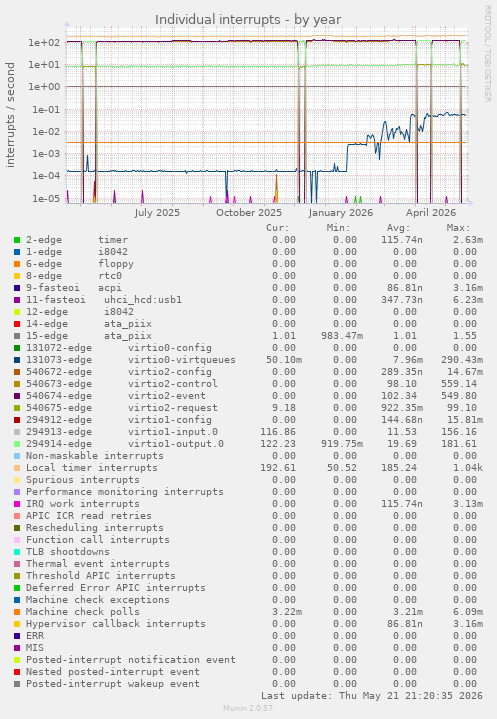Select the Rescheduling interrupts legend label
The width and height of the screenshot is (497, 719).
click(x=94, y=528)
